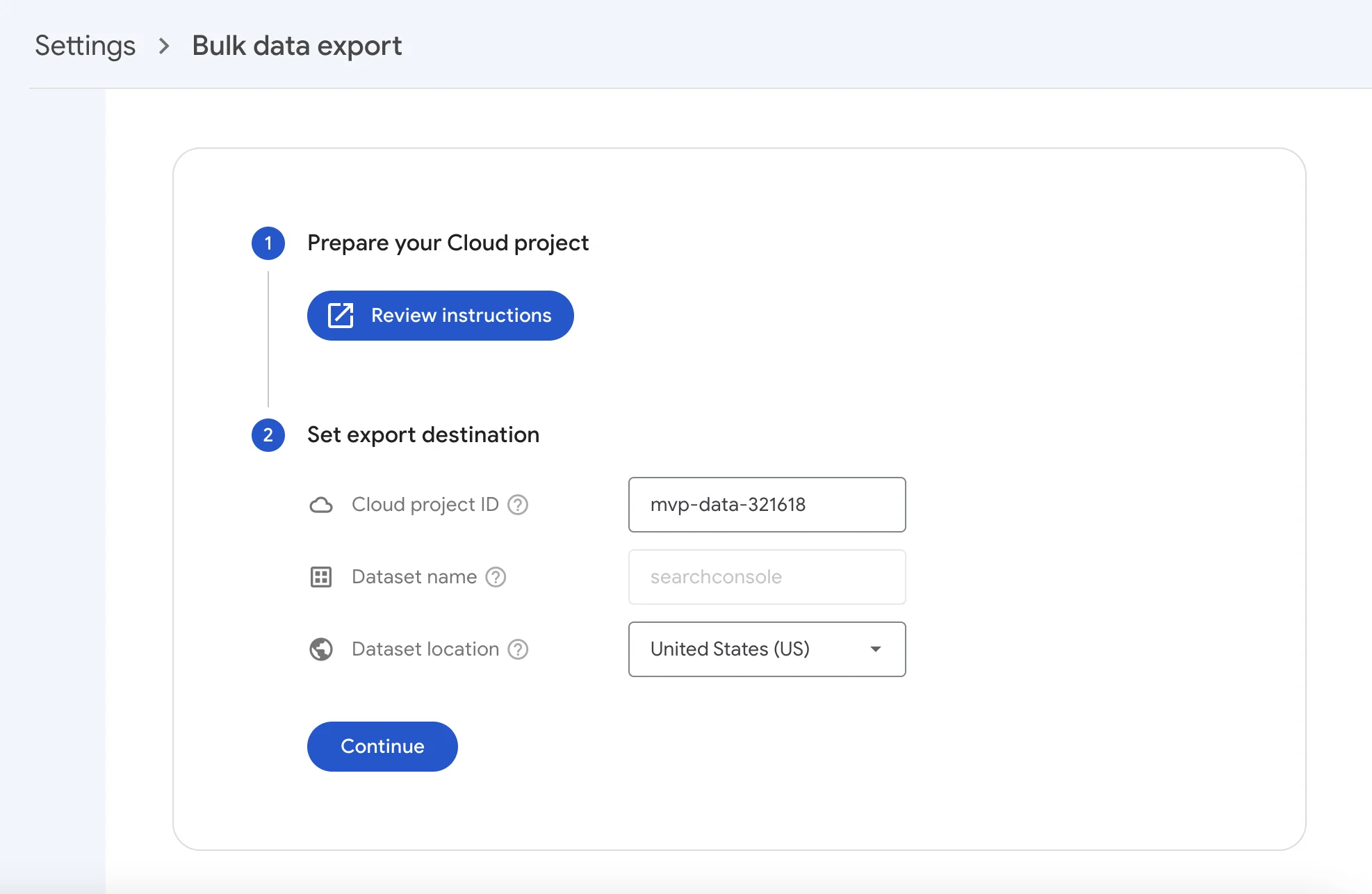Click the Cloud project ID help icon
This screenshot has width=1372, height=894.
[x=518, y=505]
